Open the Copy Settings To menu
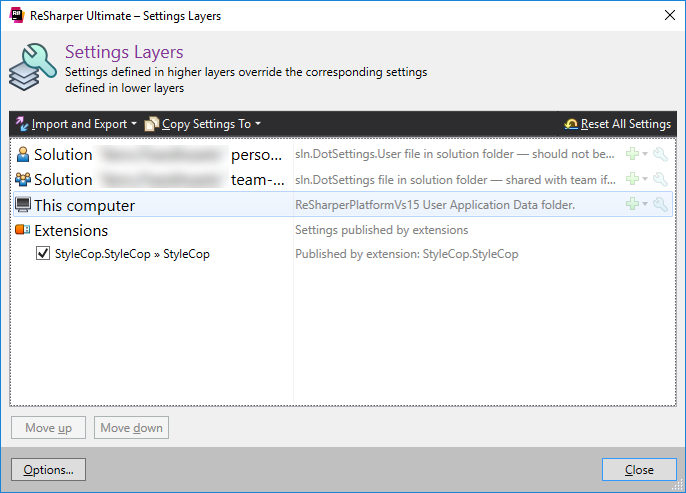 tap(203, 124)
